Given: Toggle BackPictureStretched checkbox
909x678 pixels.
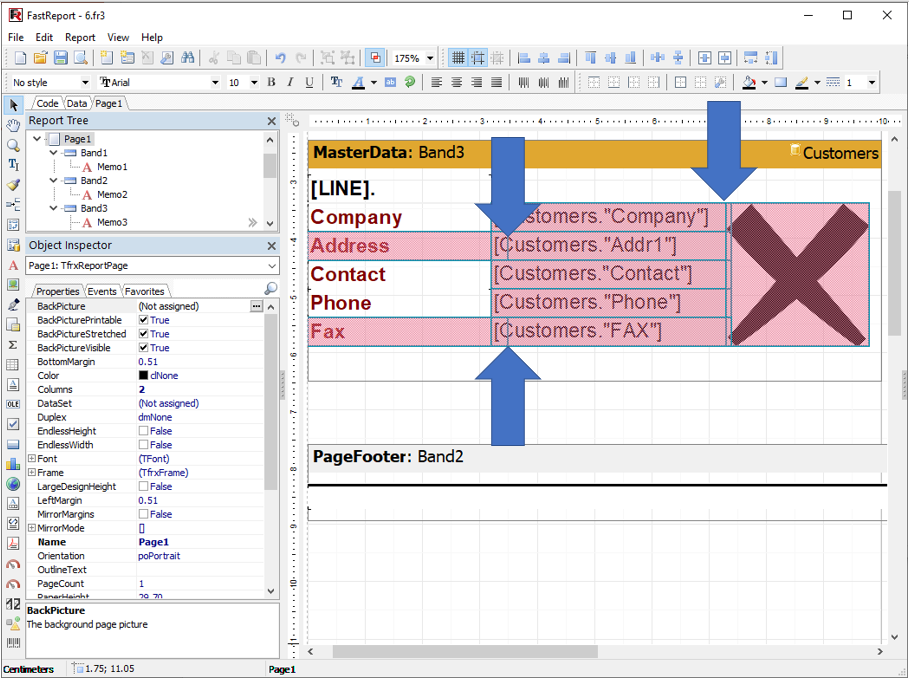Looking at the screenshot, I should click(143, 334).
